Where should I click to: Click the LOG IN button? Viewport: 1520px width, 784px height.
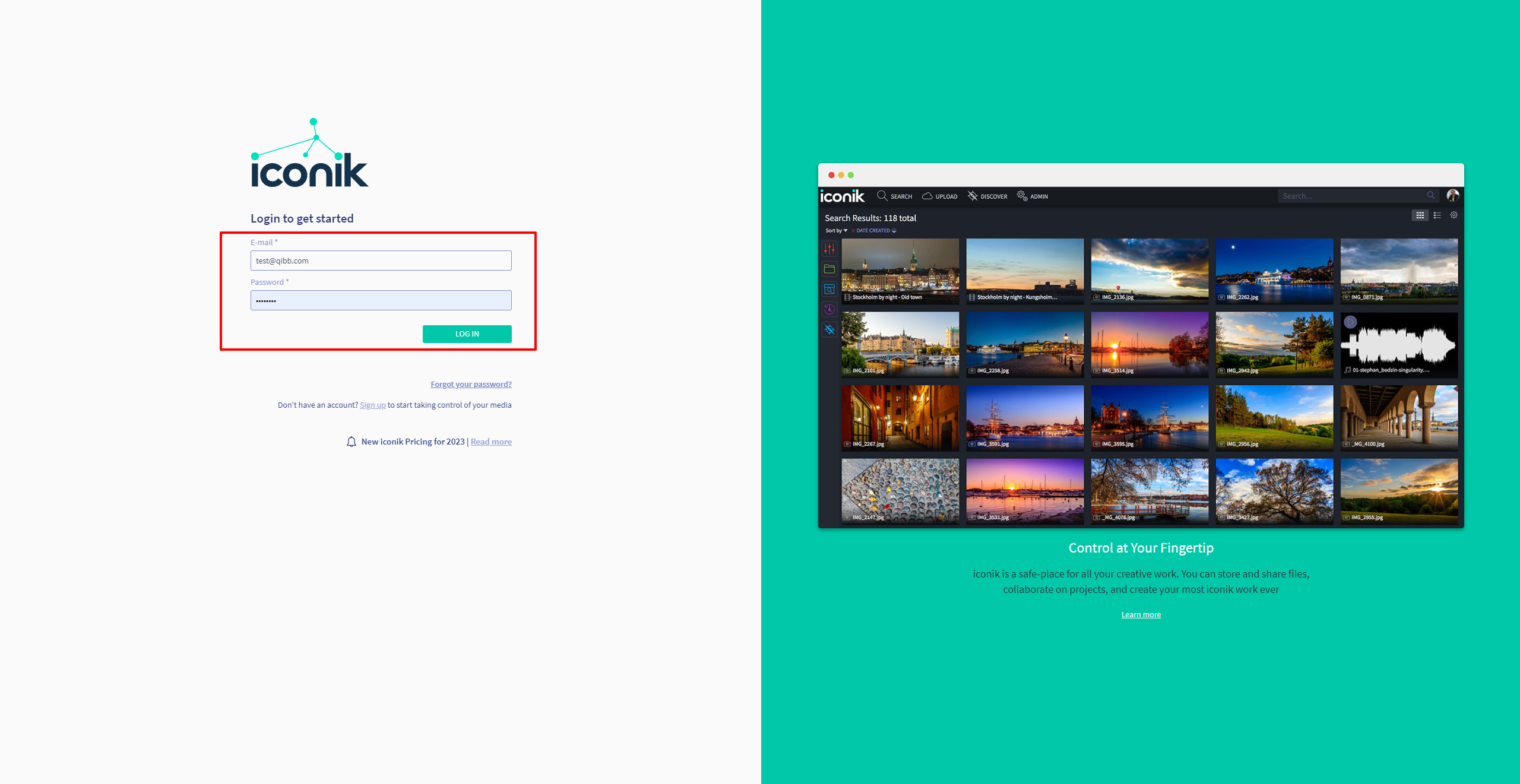(467, 334)
